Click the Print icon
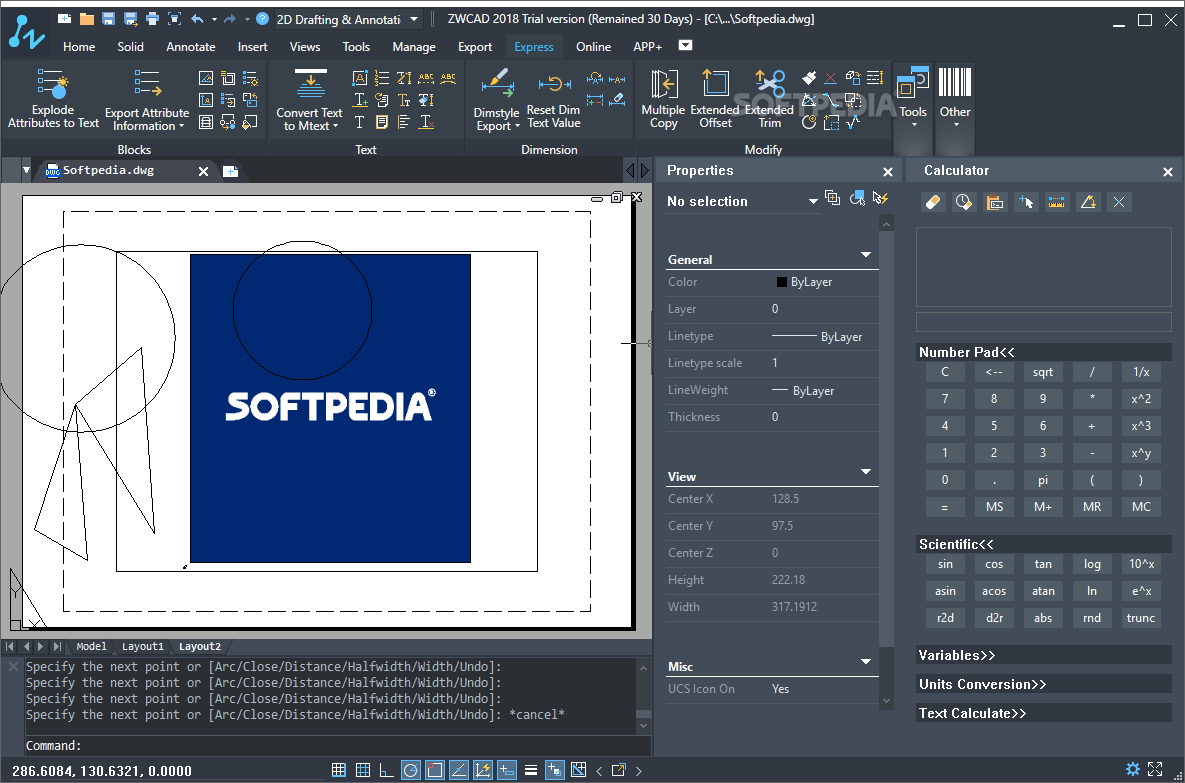The image size is (1185, 783). click(152, 19)
